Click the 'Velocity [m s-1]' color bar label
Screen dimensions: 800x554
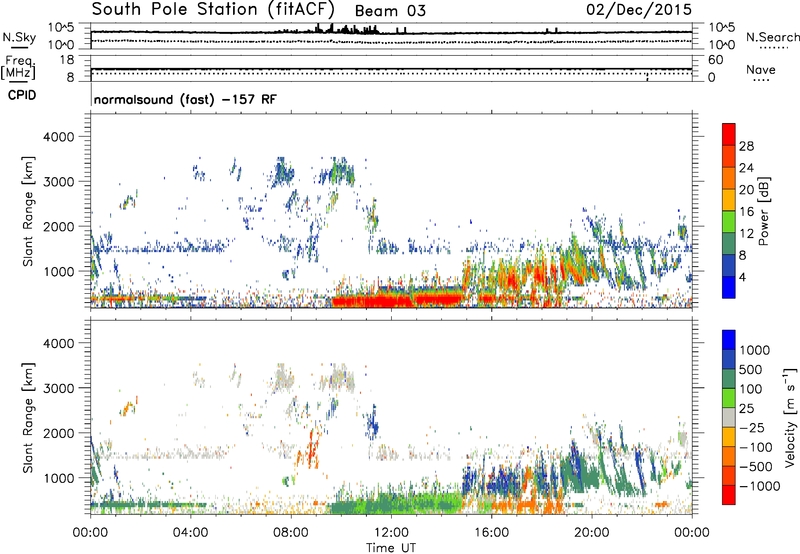[x=790, y=417]
